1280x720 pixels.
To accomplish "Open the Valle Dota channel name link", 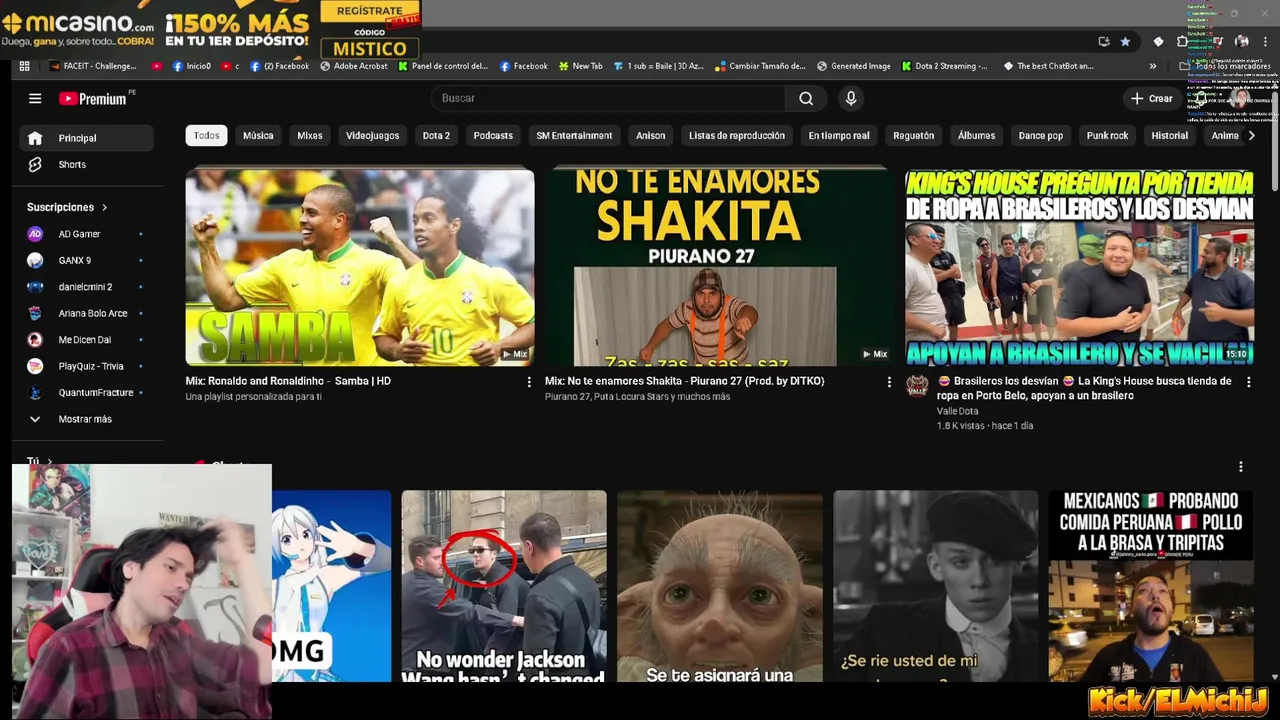I will (957, 411).
